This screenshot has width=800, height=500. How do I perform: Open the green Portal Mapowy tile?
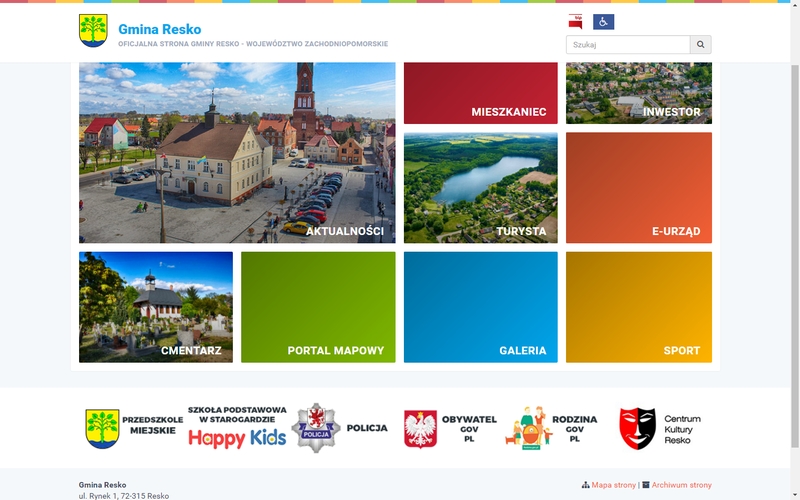click(x=318, y=307)
